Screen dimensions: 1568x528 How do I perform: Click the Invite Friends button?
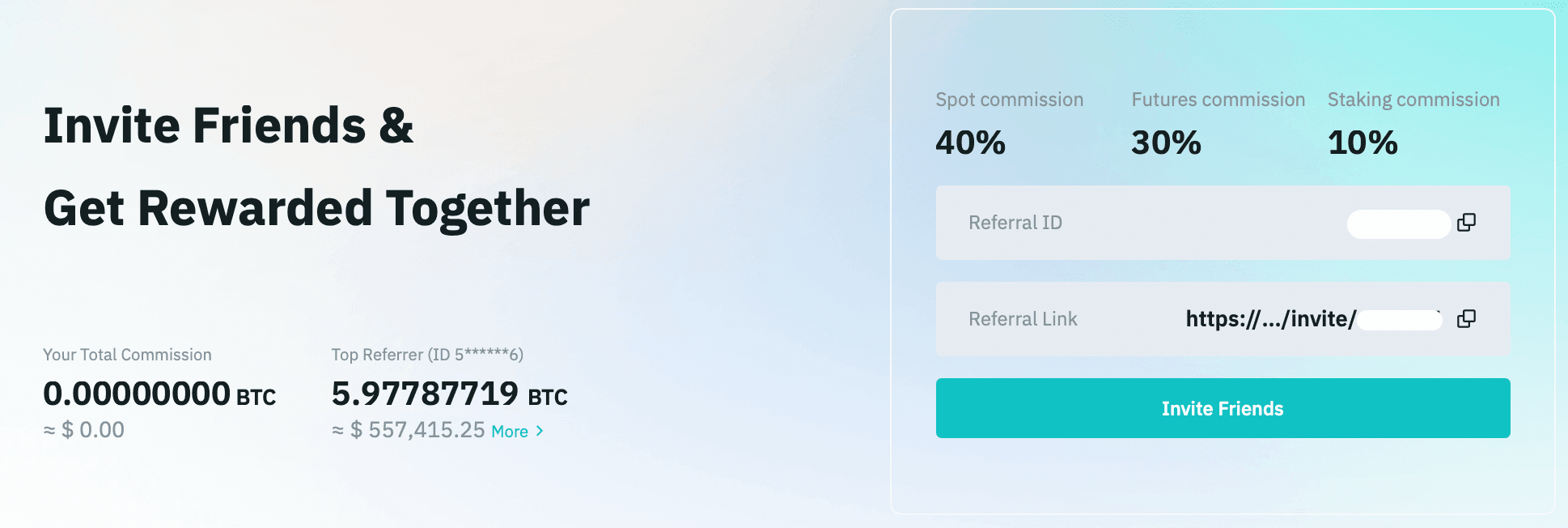click(x=1223, y=408)
